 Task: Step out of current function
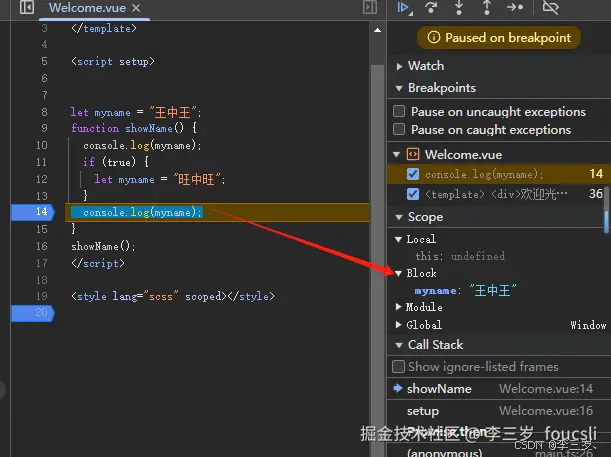click(x=487, y=7)
